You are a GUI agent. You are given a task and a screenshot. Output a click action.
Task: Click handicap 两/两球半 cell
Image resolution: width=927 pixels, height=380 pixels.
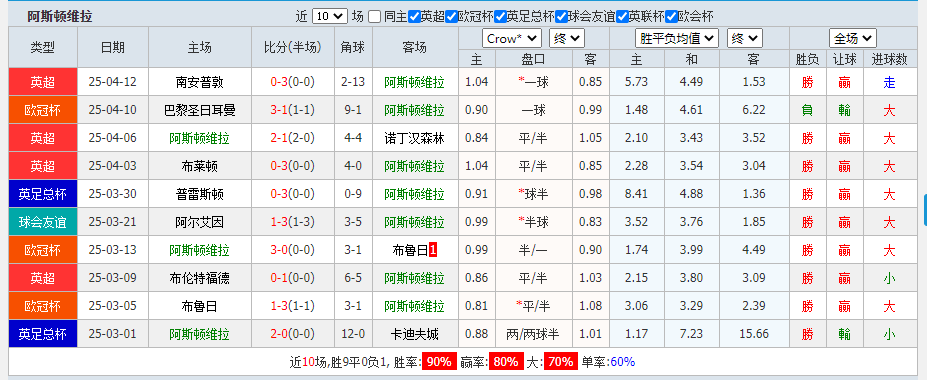(533, 334)
